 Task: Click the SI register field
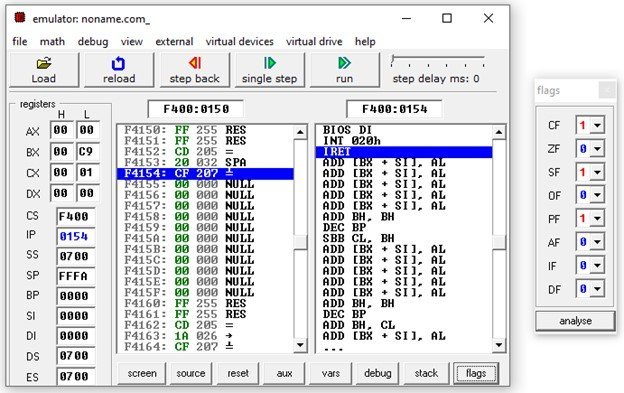coord(76,316)
